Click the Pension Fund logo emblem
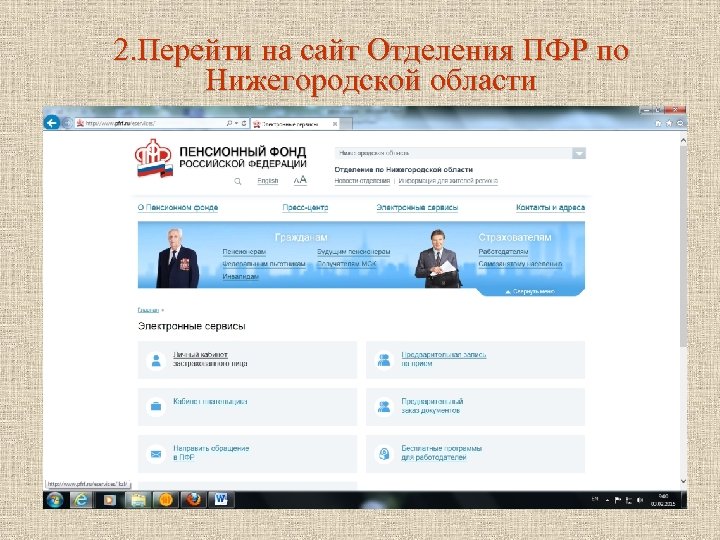The height and width of the screenshot is (540, 720). pyautogui.click(x=154, y=158)
